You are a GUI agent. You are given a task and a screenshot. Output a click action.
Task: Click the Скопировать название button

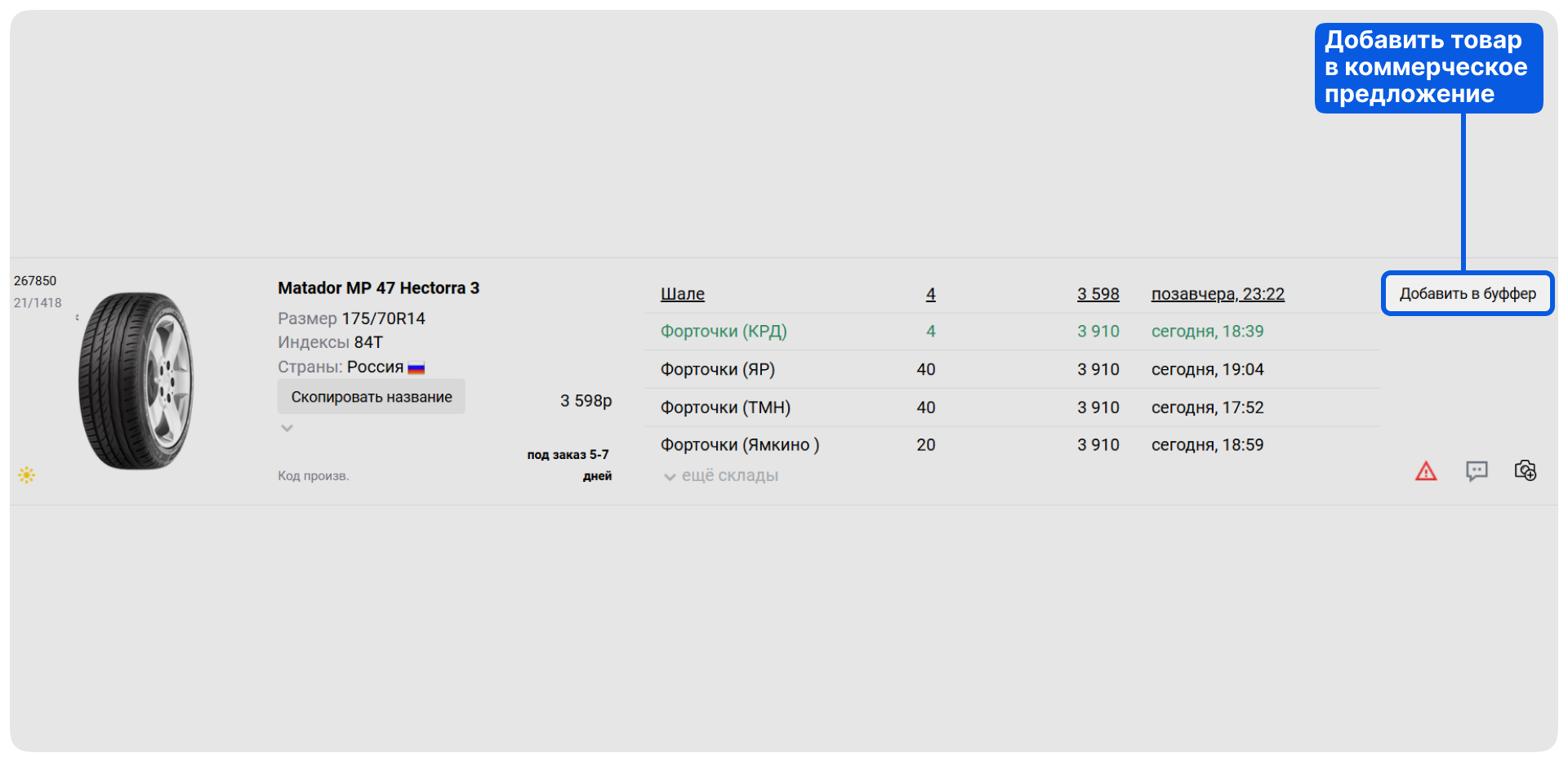coord(372,397)
